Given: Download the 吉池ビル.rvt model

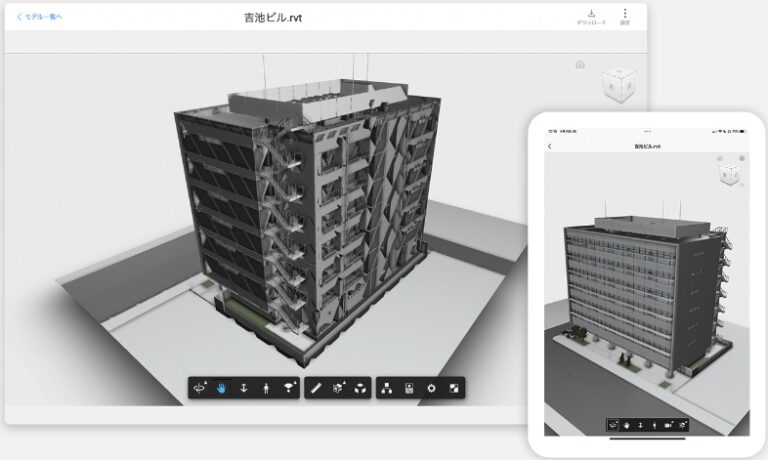Looking at the screenshot, I should click(591, 17).
